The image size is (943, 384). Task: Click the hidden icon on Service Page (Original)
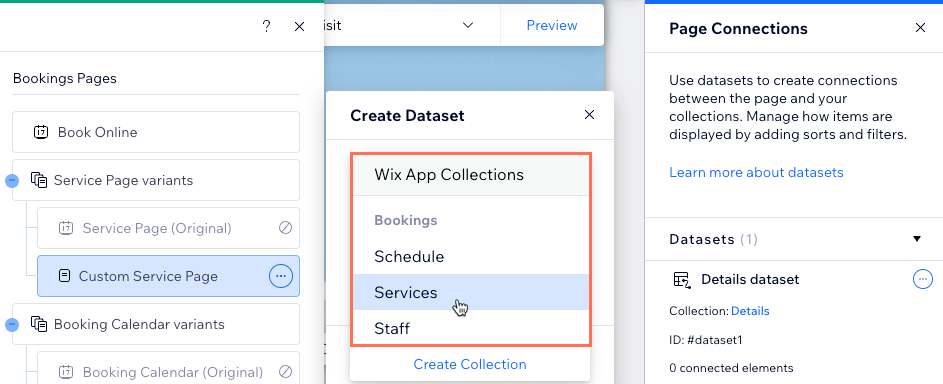coord(286,228)
